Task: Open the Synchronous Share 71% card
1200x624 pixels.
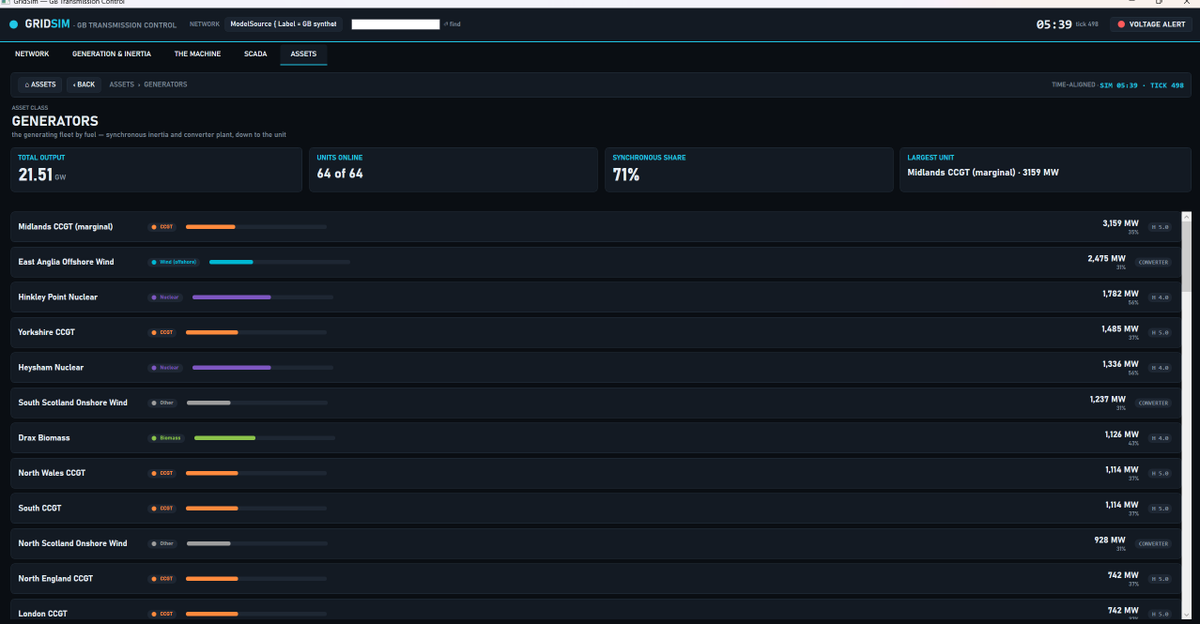Action: coord(749,170)
